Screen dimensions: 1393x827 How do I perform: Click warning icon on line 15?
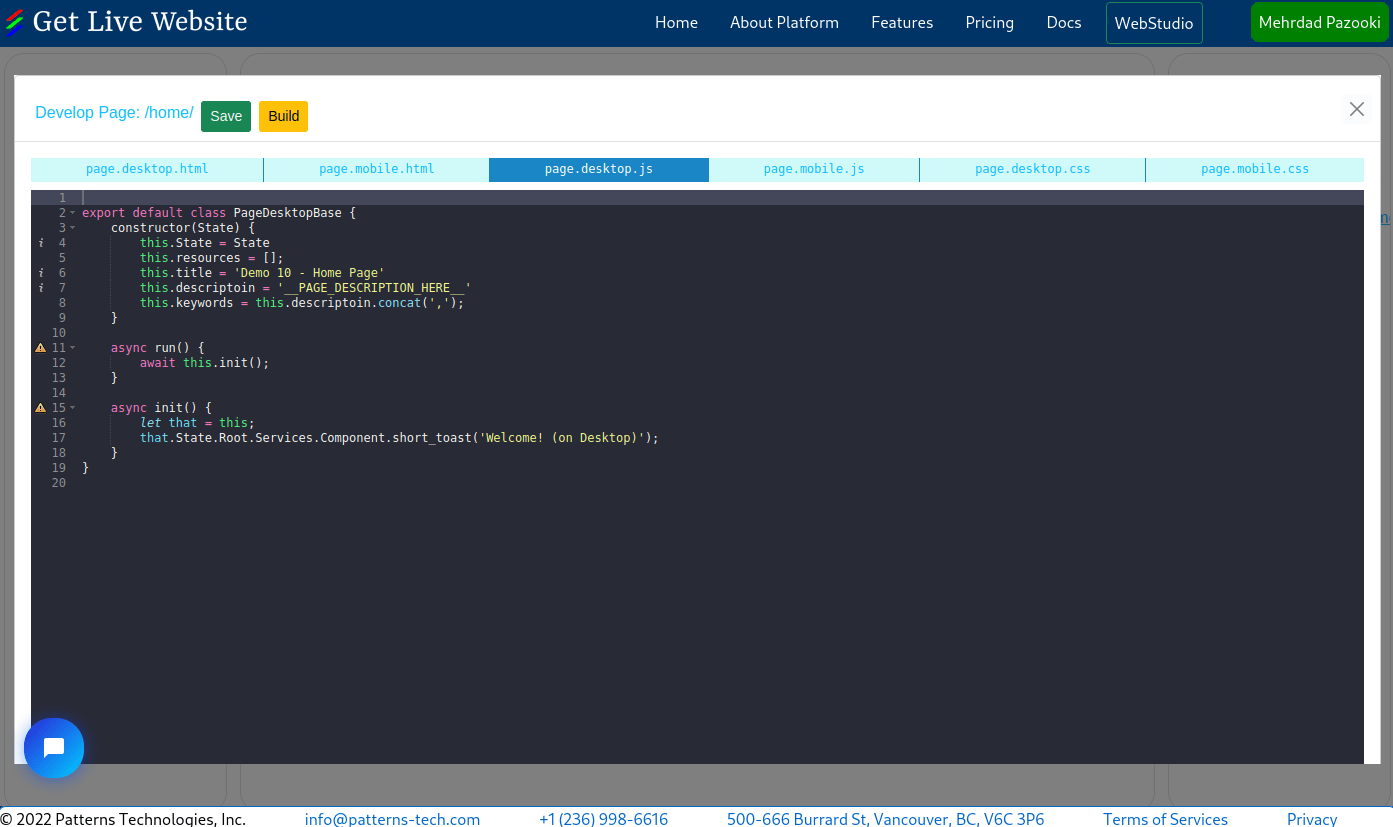[41, 408]
